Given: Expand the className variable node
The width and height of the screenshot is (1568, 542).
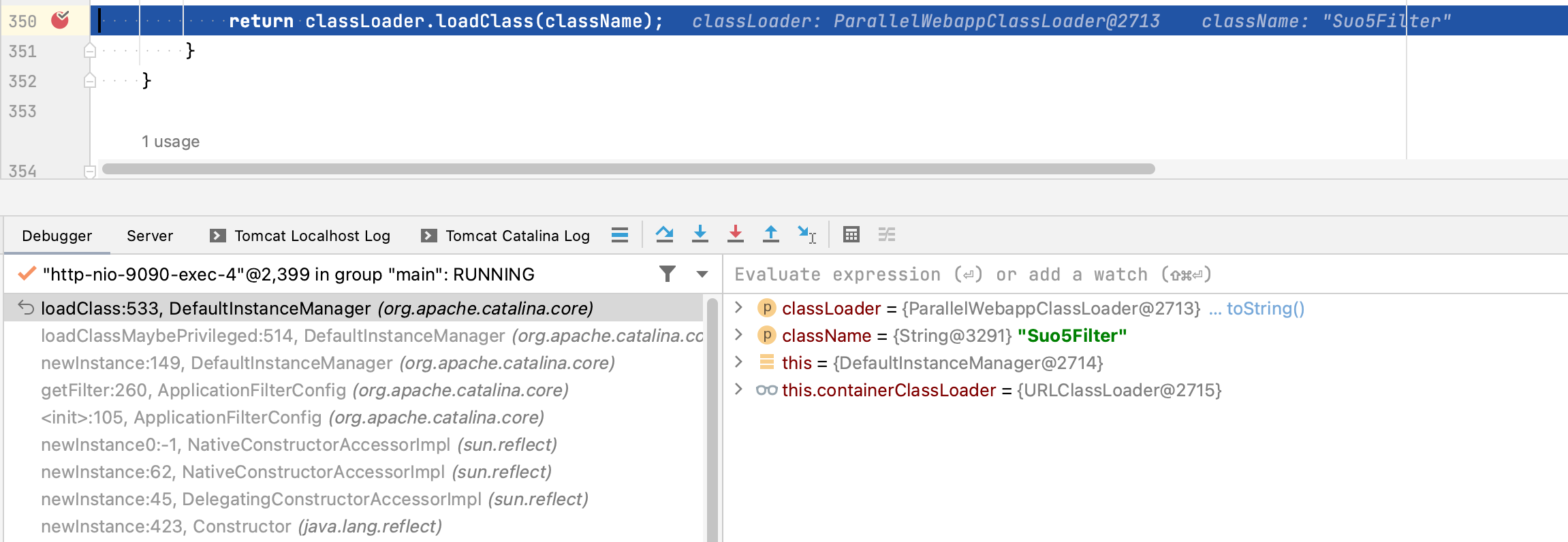Looking at the screenshot, I should click(739, 335).
